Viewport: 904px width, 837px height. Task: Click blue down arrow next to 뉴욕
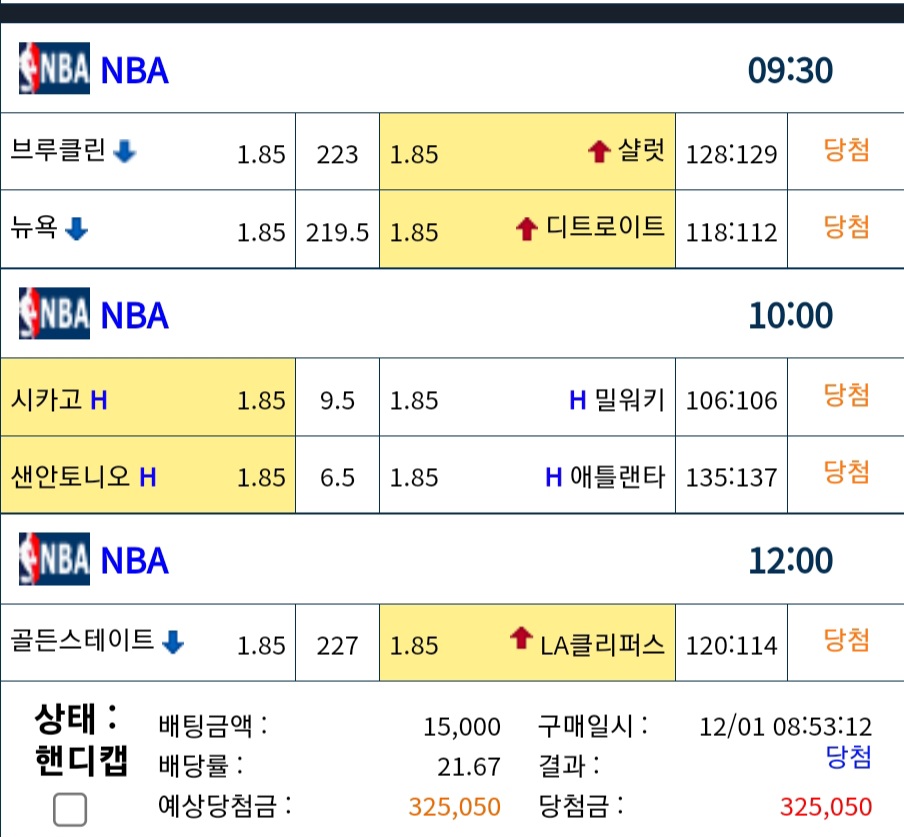(x=76, y=229)
